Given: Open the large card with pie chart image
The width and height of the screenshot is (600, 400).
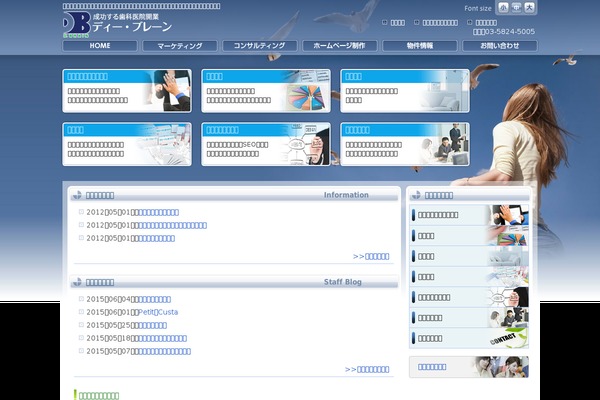Looking at the screenshot, I should [266, 91].
